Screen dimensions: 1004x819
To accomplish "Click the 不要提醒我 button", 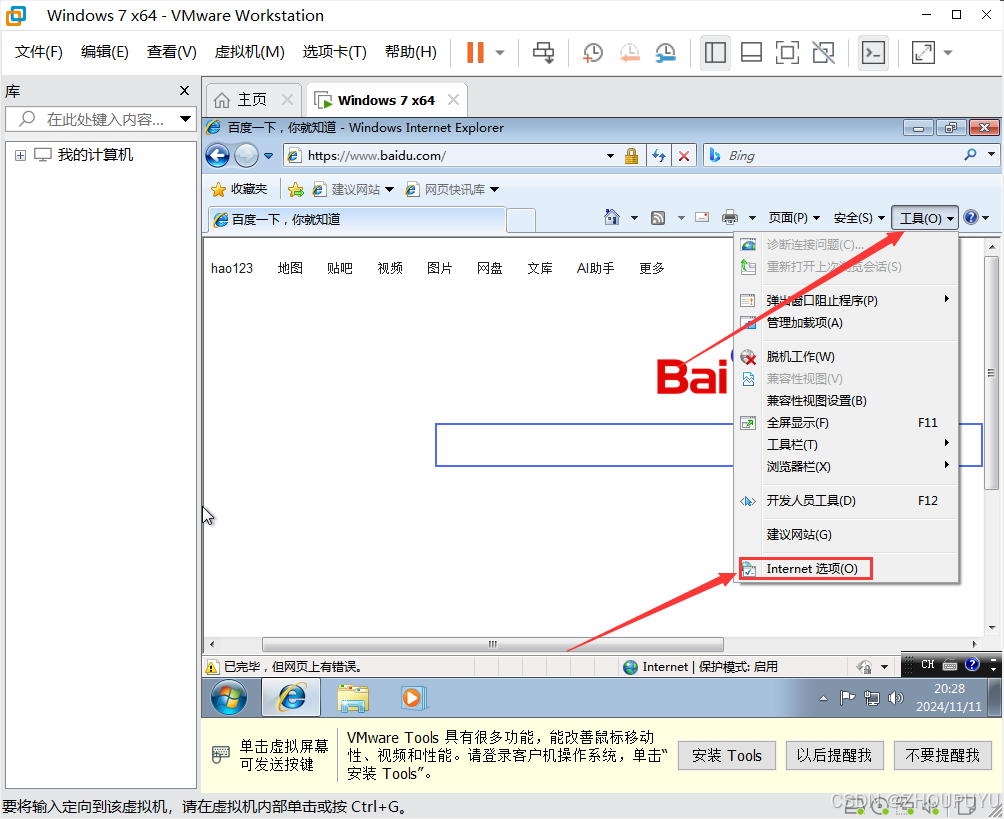I will [x=943, y=756].
